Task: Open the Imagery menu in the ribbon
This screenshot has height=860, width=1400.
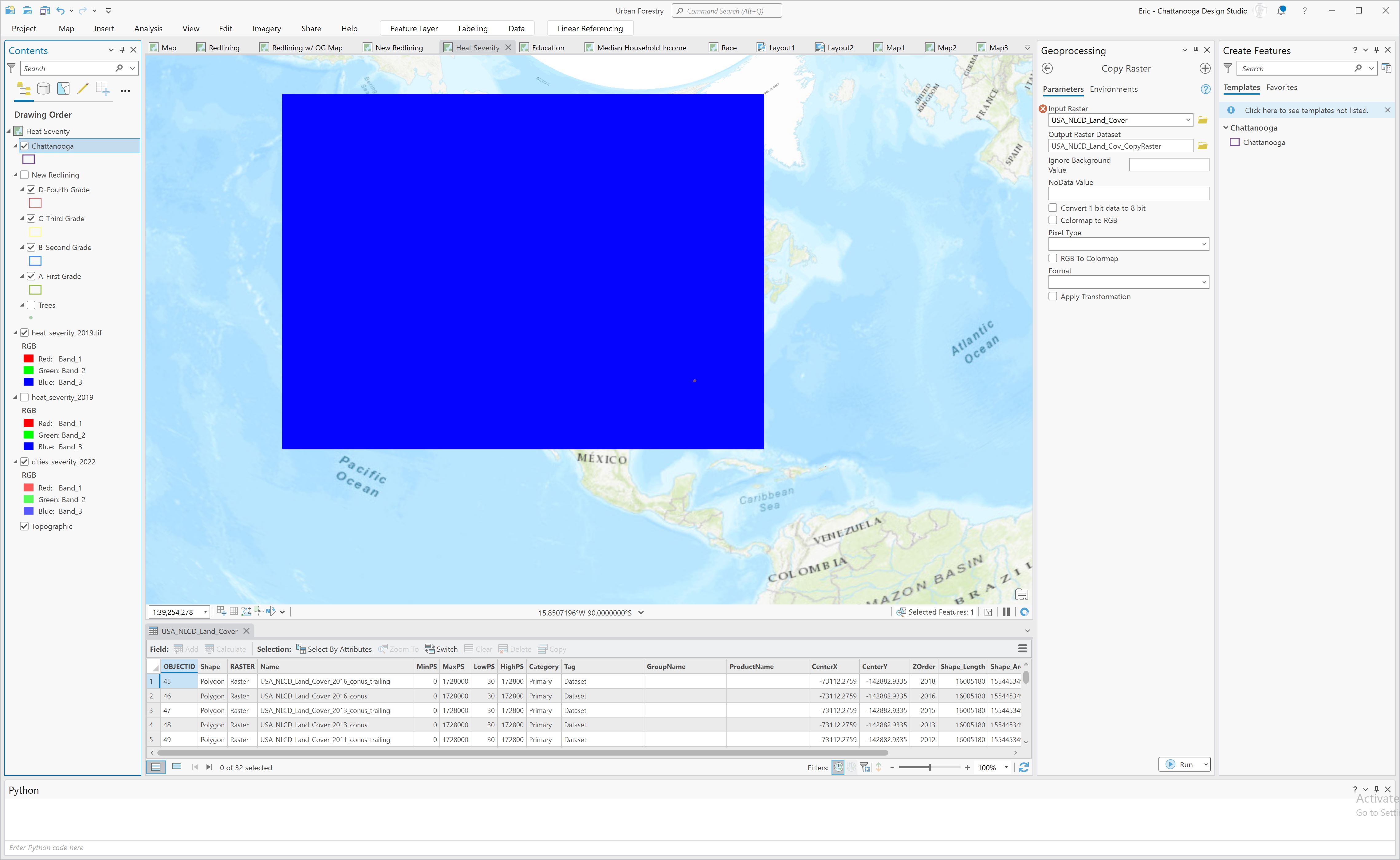Action: tap(266, 29)
